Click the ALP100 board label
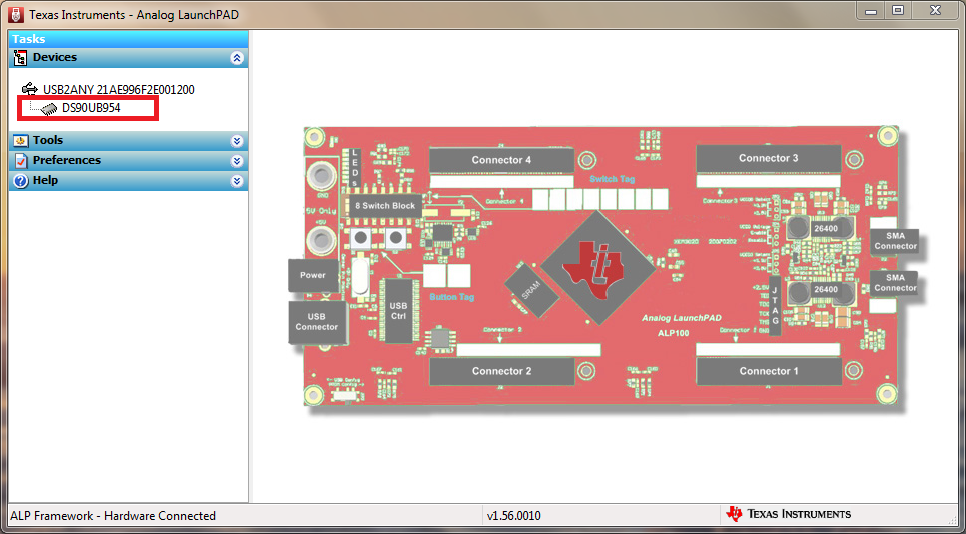966x534 pixels. [x=673, y=333]
